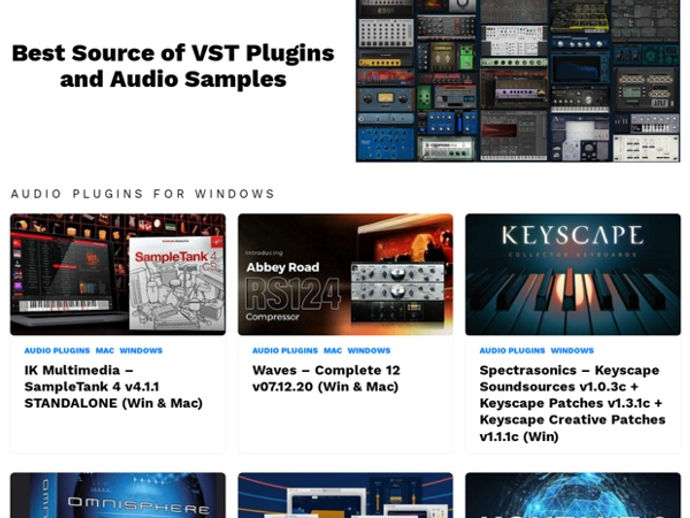Click the Best Source of VST Plugins headline
The image size is (690, 518).
(x=173, y=66)
